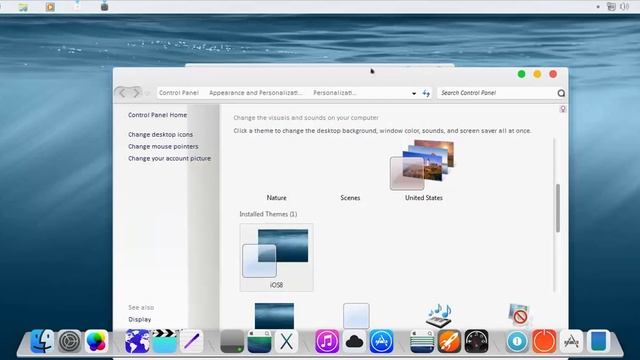640x360 pixels.
Task: Click the search magnifier icon
Action: tap(561, 93)
